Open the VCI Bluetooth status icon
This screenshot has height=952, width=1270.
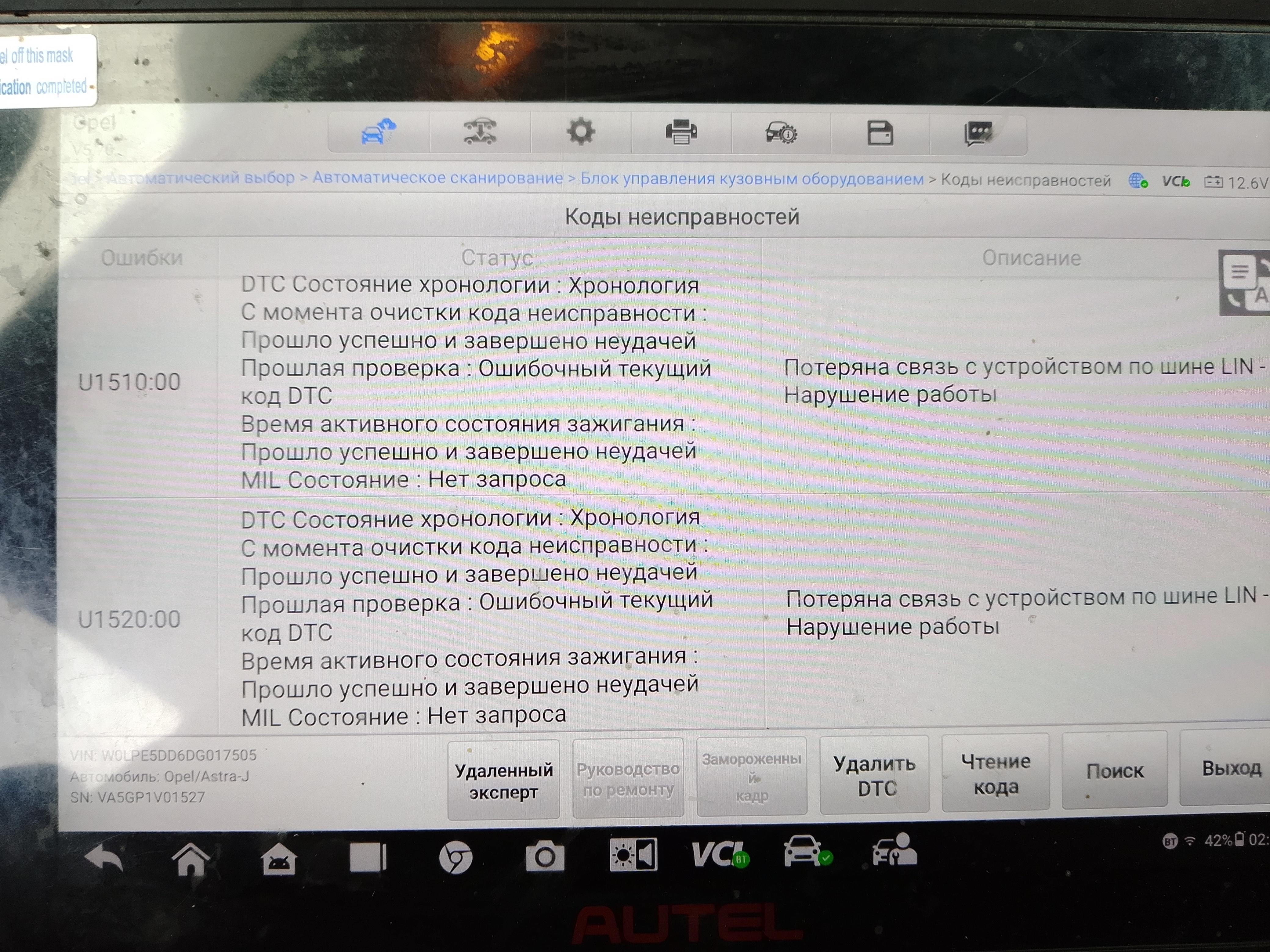(x=719, y=855)
